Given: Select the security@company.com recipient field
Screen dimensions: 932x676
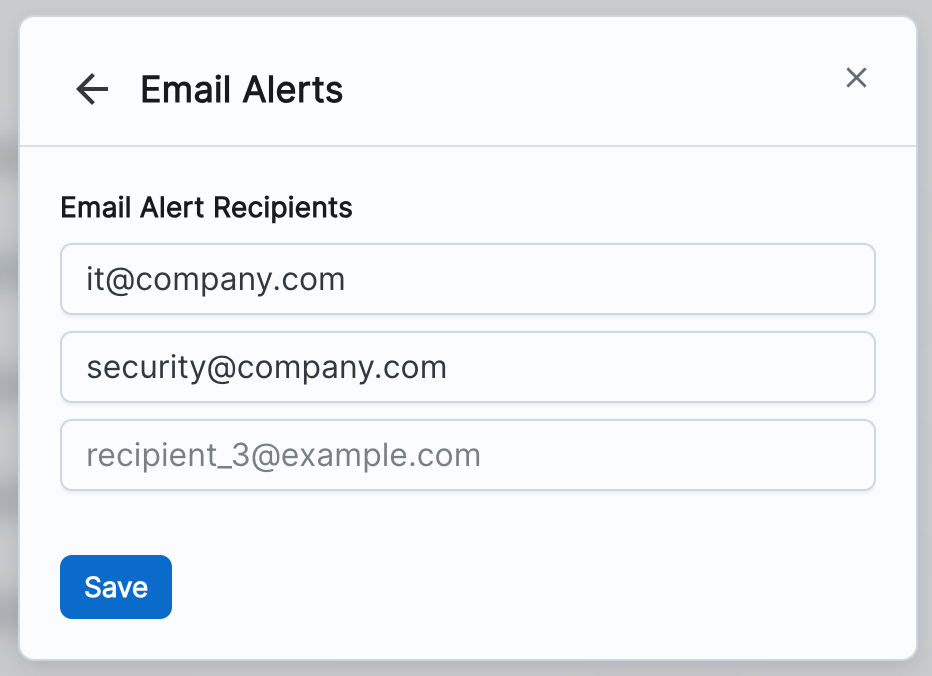Looking at the screenshot, I should [467, 367].
